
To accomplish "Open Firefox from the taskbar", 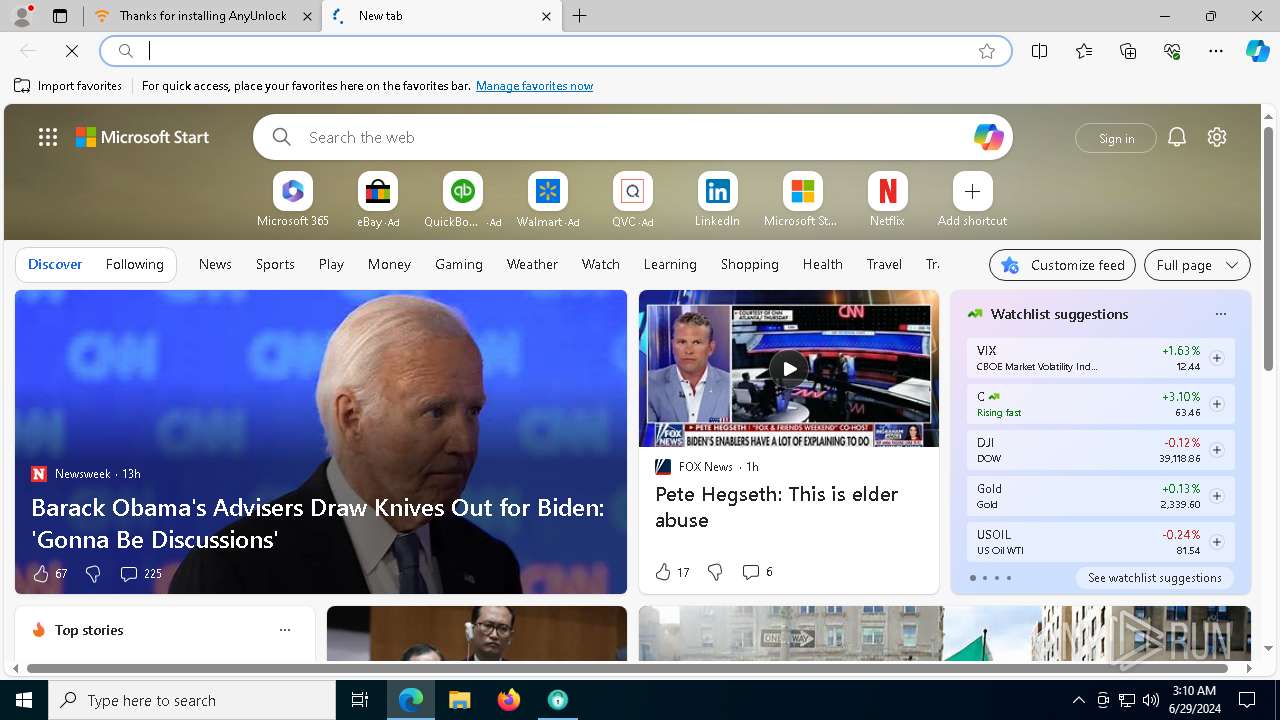I will coord(509,700).
